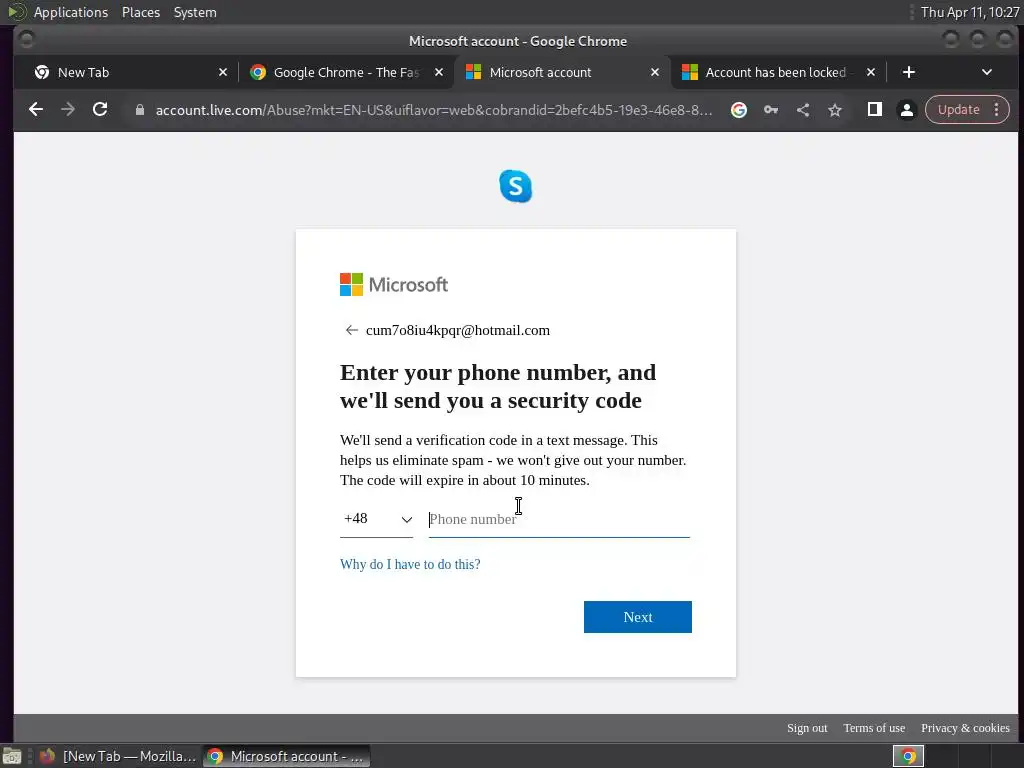Click the share page icon

(x=803, y=110)
